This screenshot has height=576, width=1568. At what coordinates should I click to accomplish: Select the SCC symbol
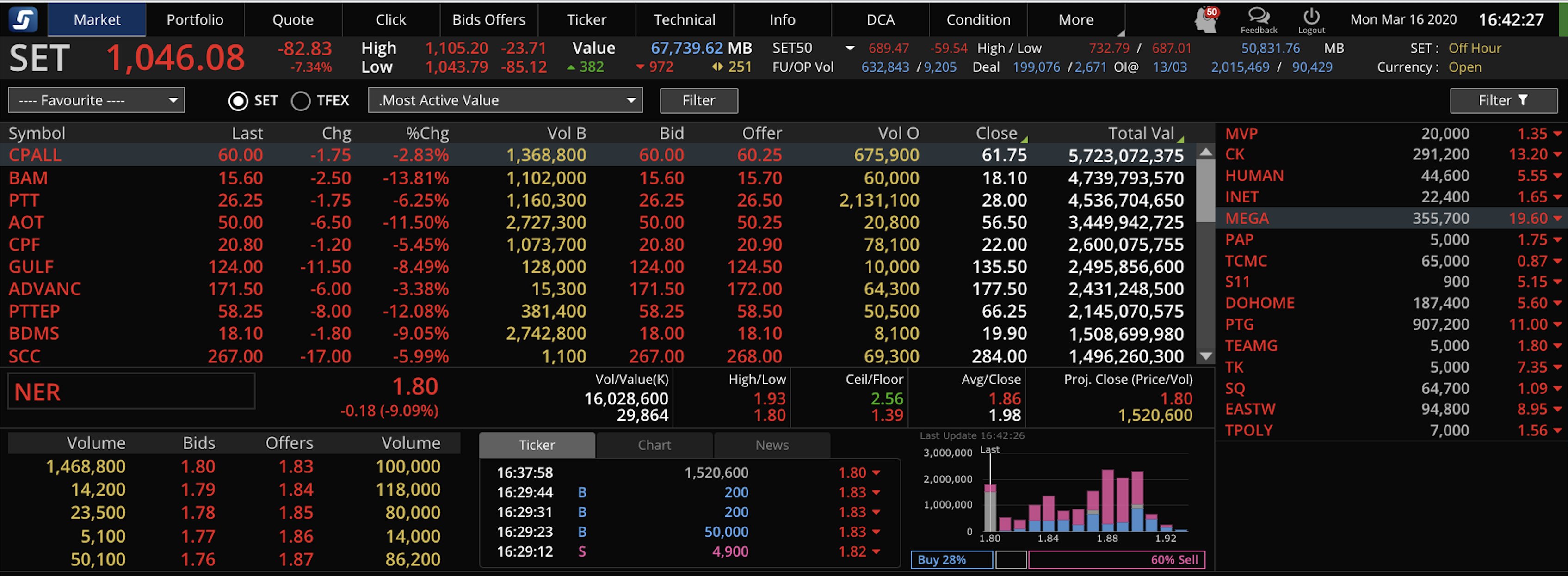click(25, 356)
